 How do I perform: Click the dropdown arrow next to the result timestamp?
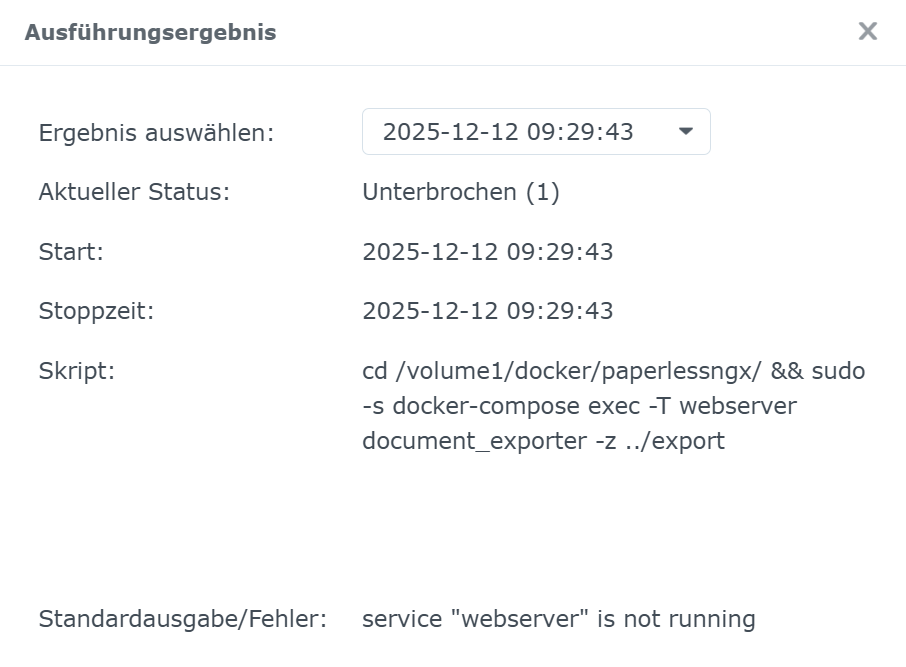686,132
